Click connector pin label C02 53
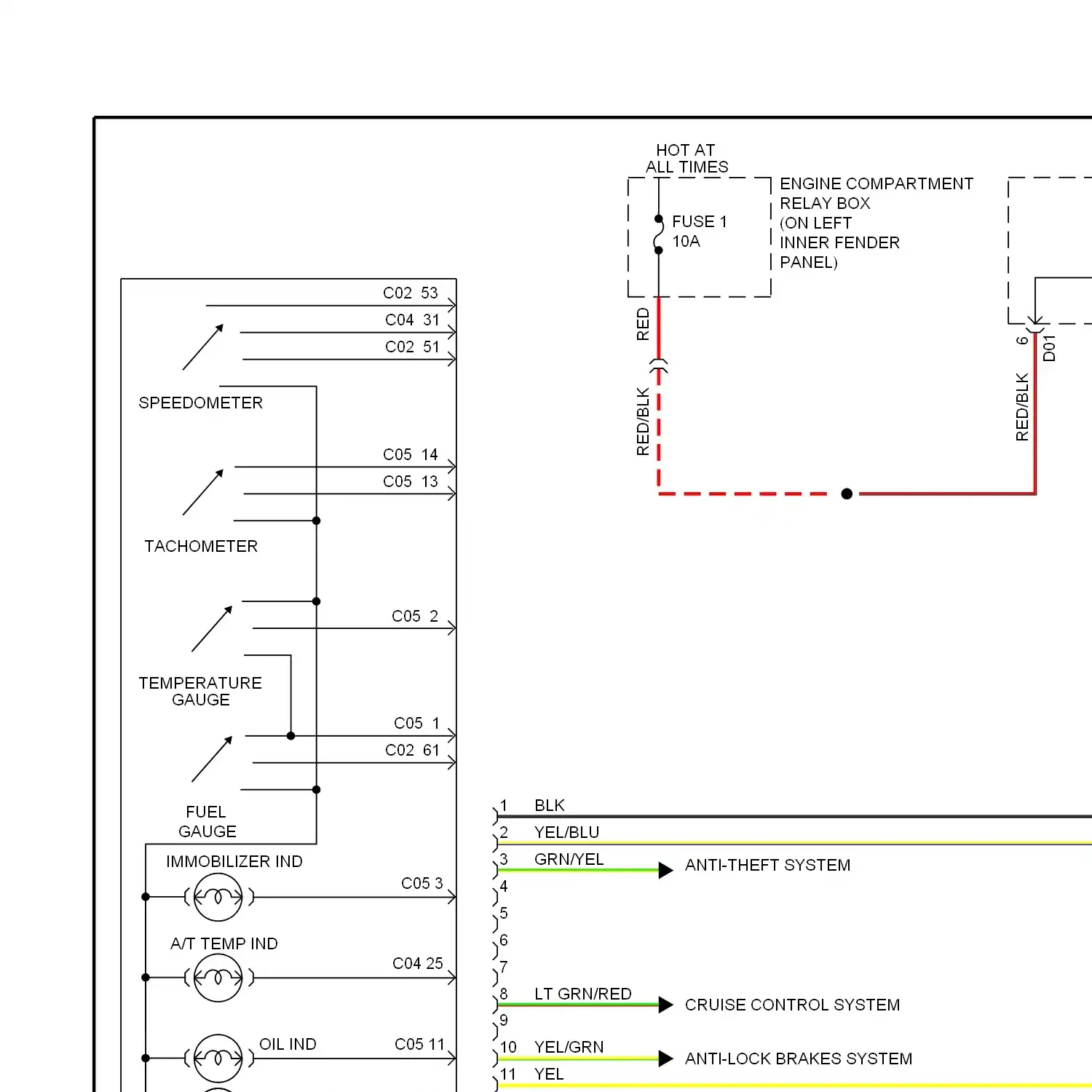Screen dimensions: 1092x1092 pos(411,293)
